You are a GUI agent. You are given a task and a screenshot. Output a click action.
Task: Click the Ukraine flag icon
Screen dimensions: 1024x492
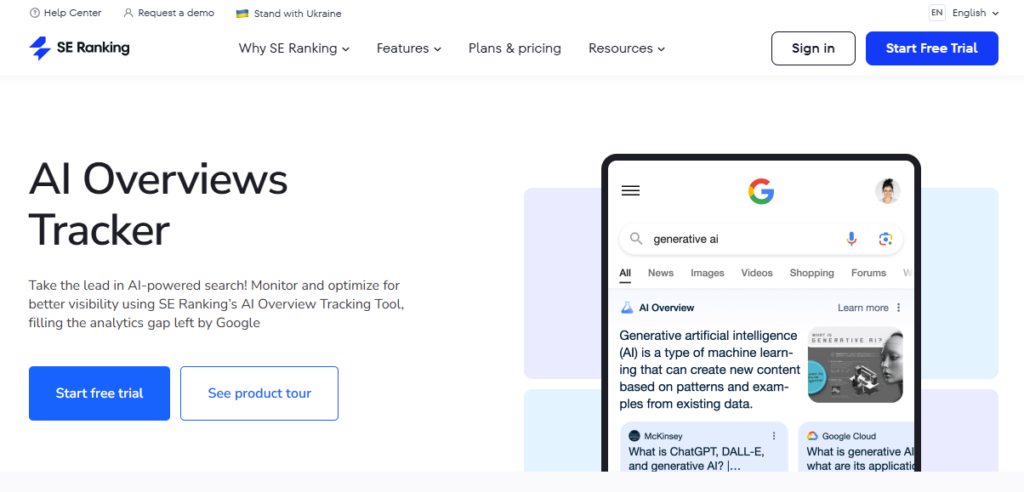coord(242,13)
